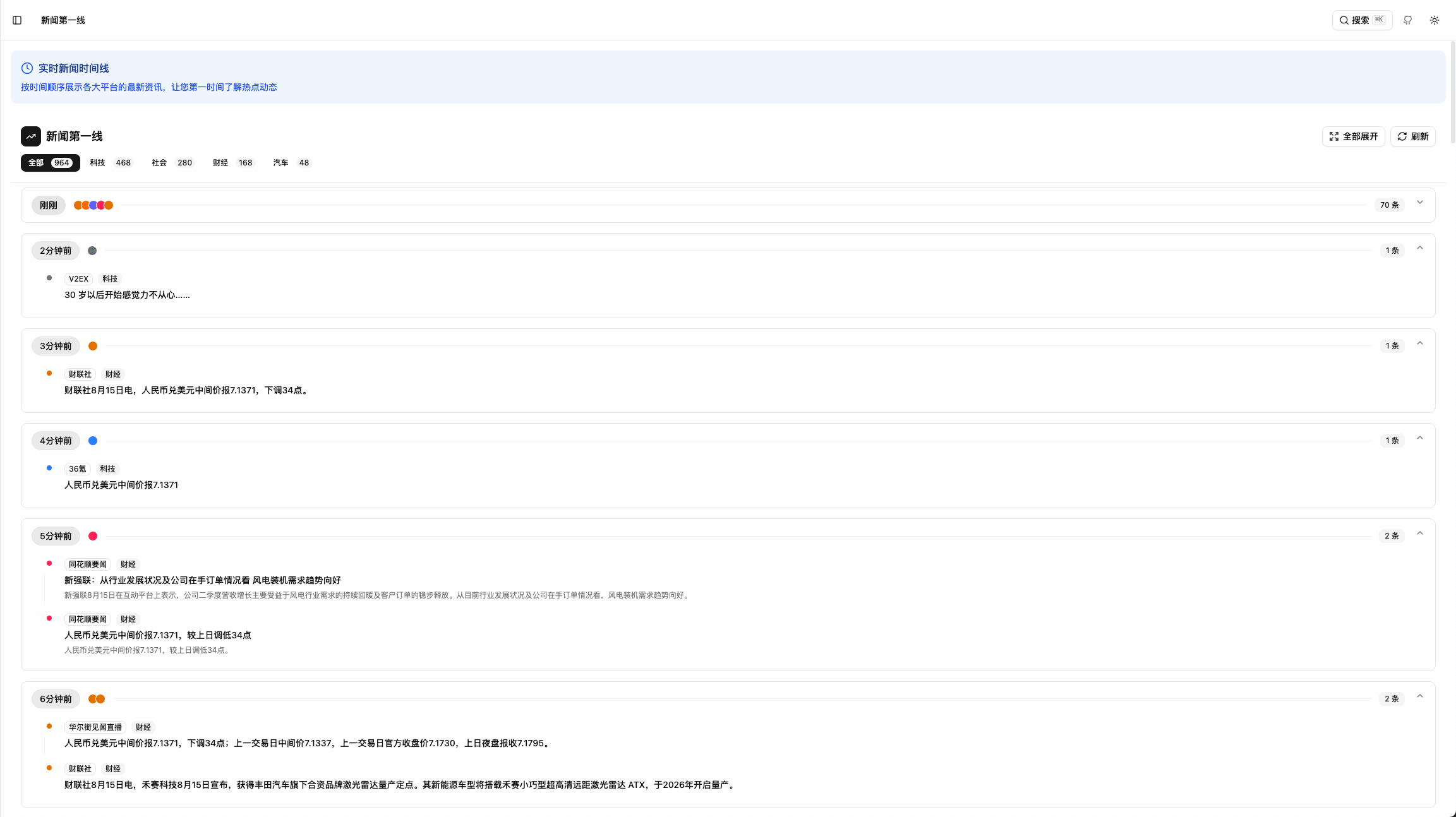Click the 全部展开 expand-all button

pyautogui.click(x=1353, y=136)
